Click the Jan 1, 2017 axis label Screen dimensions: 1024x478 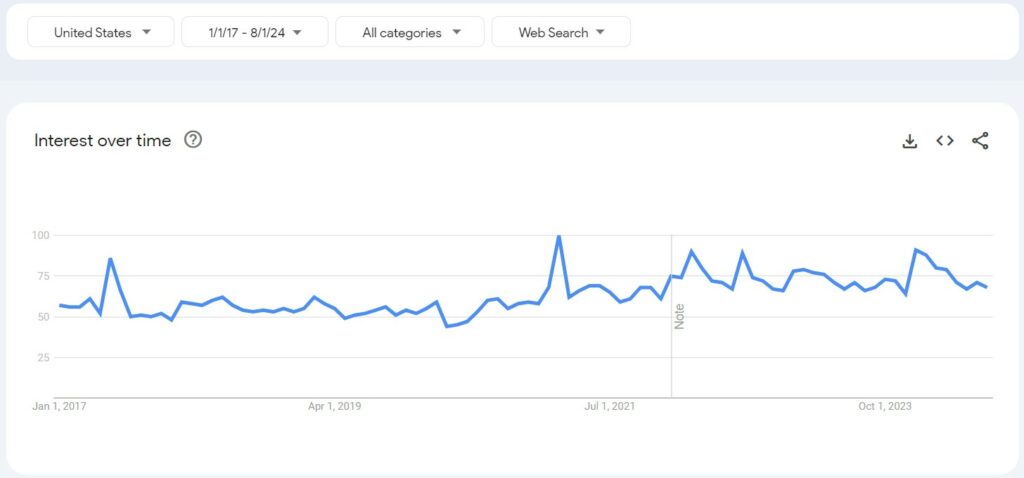(x=59, y=406)
